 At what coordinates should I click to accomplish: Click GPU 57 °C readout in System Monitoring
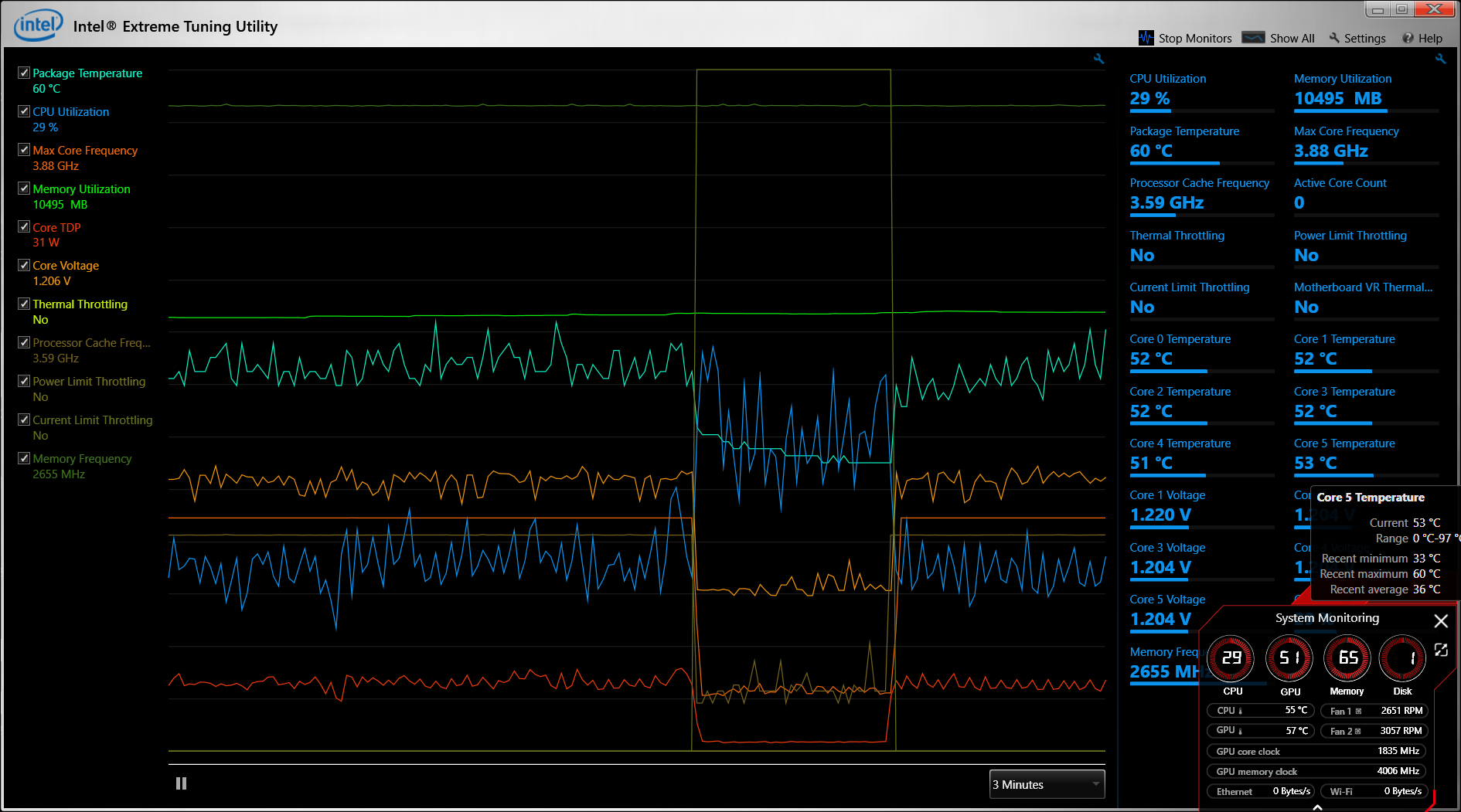[1260, 731]
